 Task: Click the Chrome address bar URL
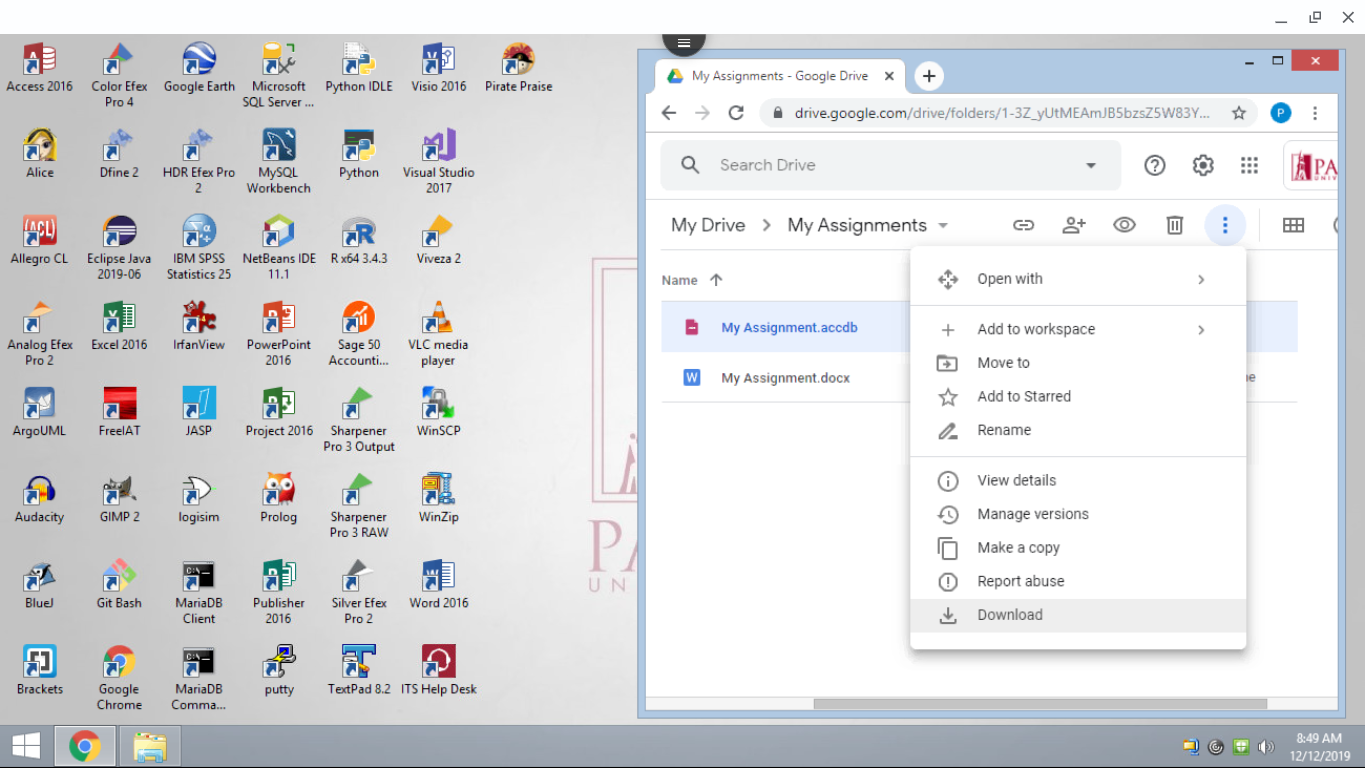point(1002,113)
